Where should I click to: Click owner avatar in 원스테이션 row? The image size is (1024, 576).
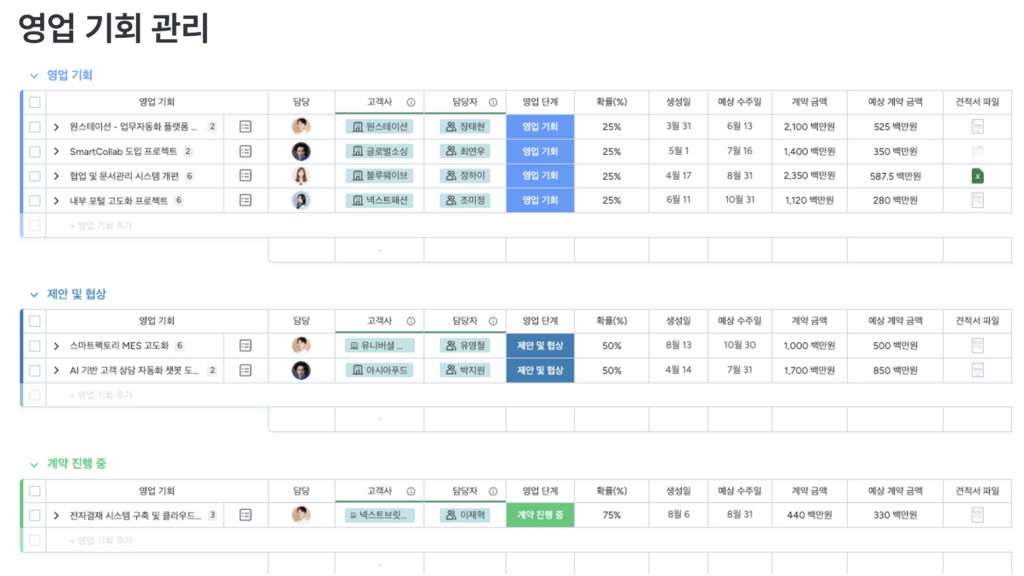coord(301,127)
